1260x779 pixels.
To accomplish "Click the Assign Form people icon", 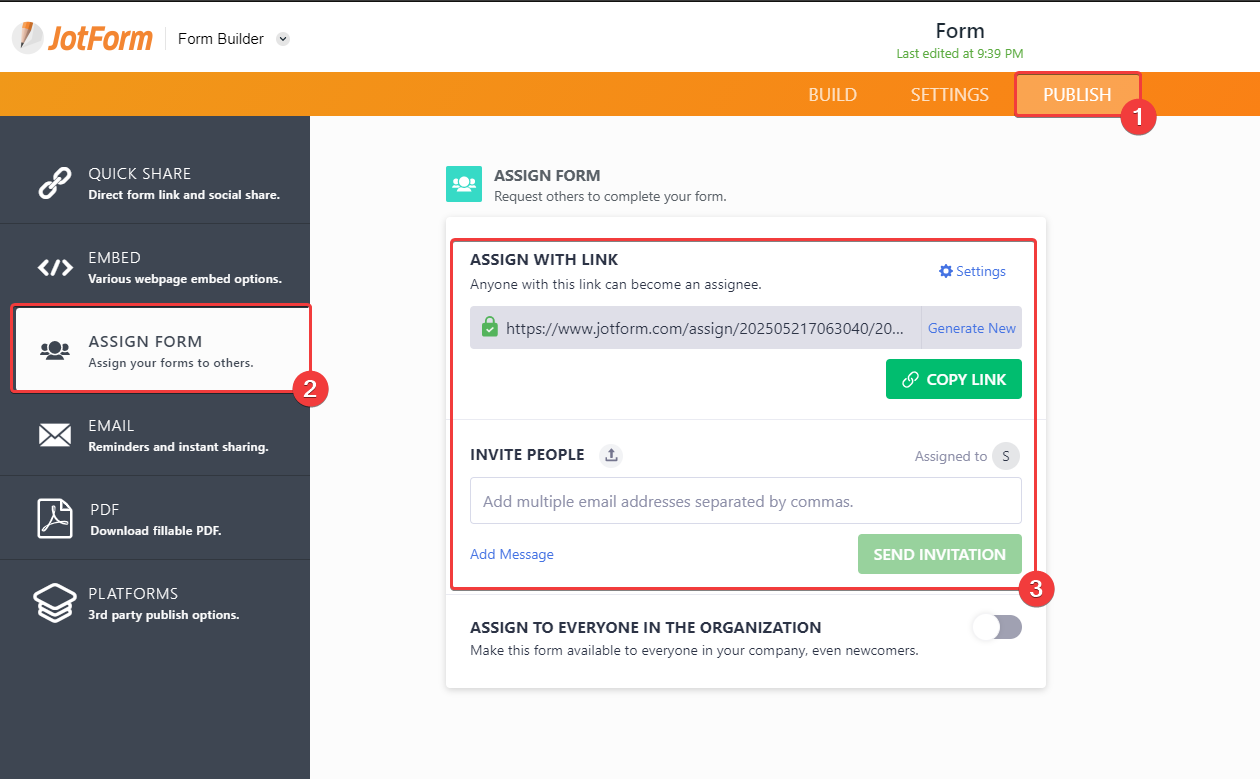I will tap(53, 348).
